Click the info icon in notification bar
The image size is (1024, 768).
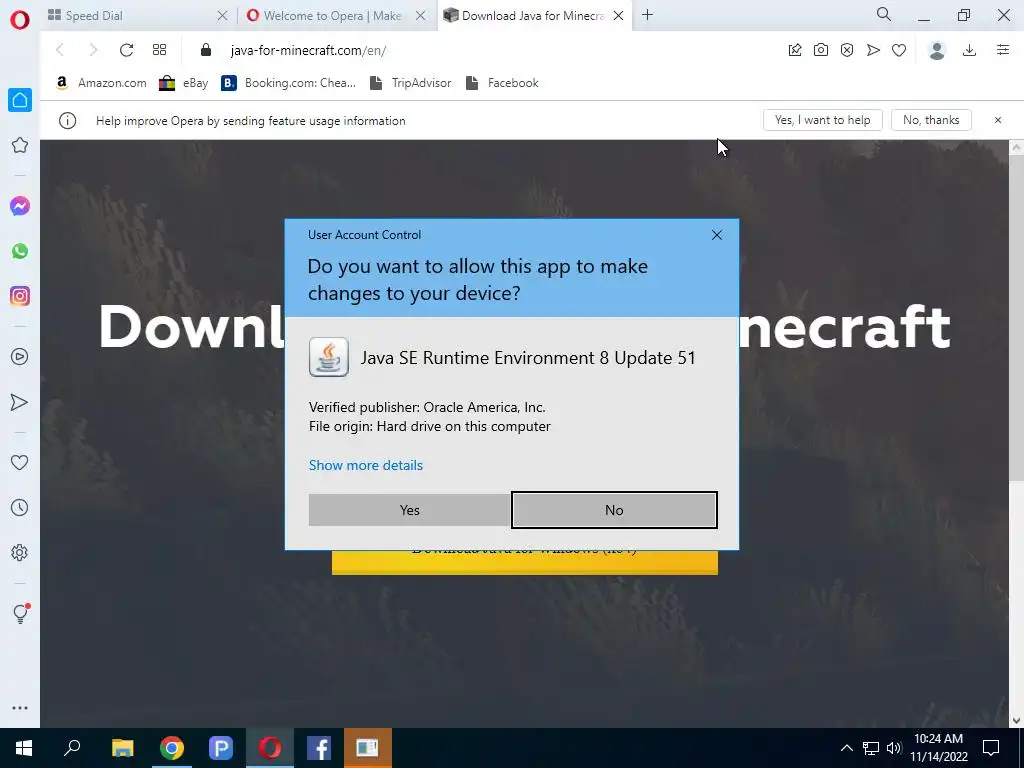point(67,121)
